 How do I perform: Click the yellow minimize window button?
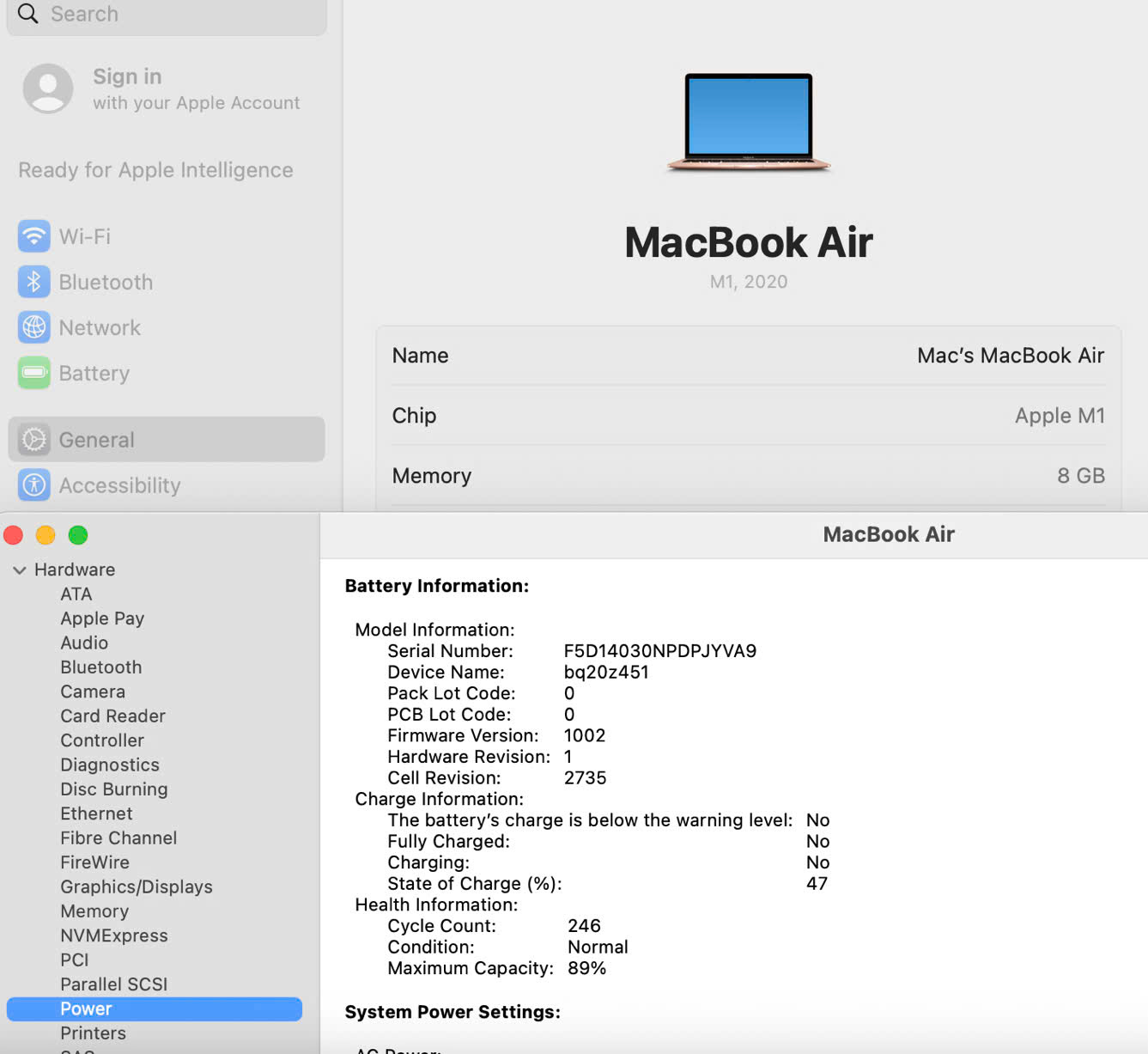pyautogui.click(x=46, y=535)
